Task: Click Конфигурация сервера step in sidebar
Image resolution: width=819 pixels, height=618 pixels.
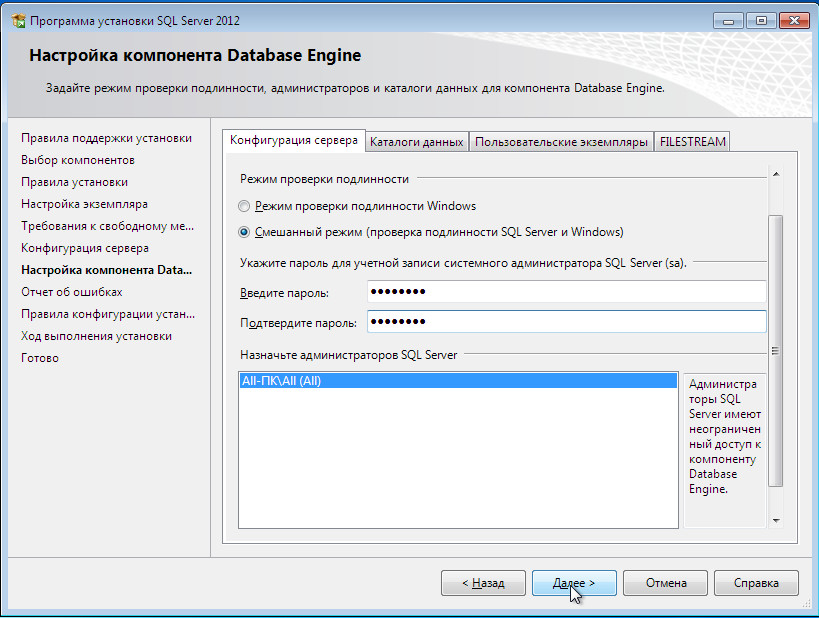Action: click(x=85, y=248)
